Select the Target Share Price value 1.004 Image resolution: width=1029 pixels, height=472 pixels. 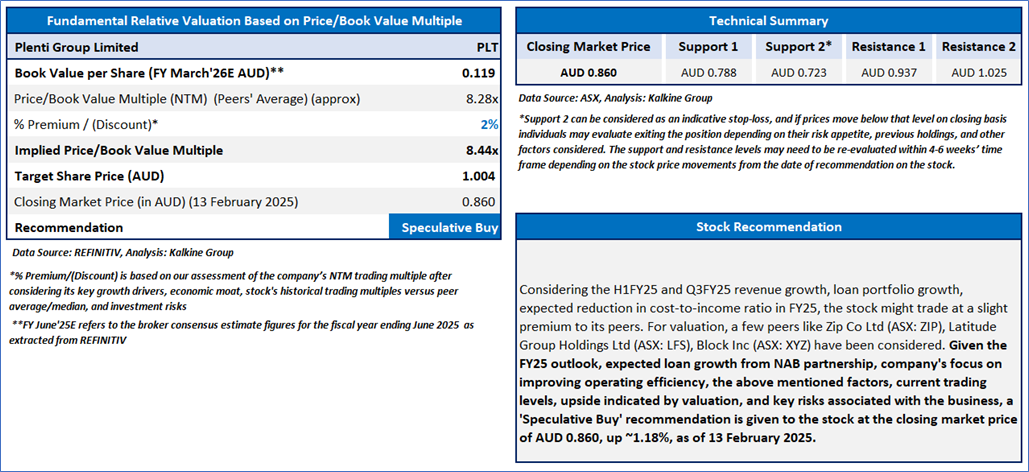[479, 176]
